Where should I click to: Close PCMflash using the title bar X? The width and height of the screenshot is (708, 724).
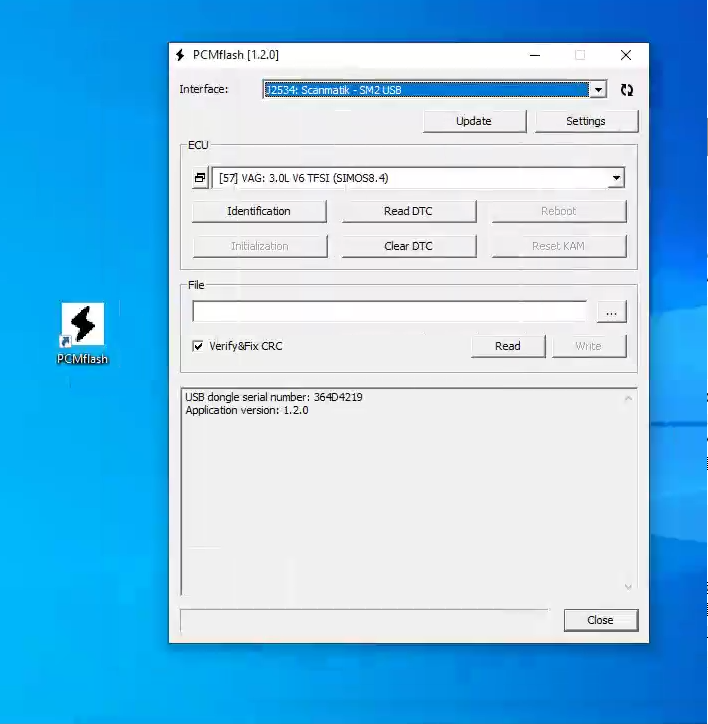(x=626, y=55)
